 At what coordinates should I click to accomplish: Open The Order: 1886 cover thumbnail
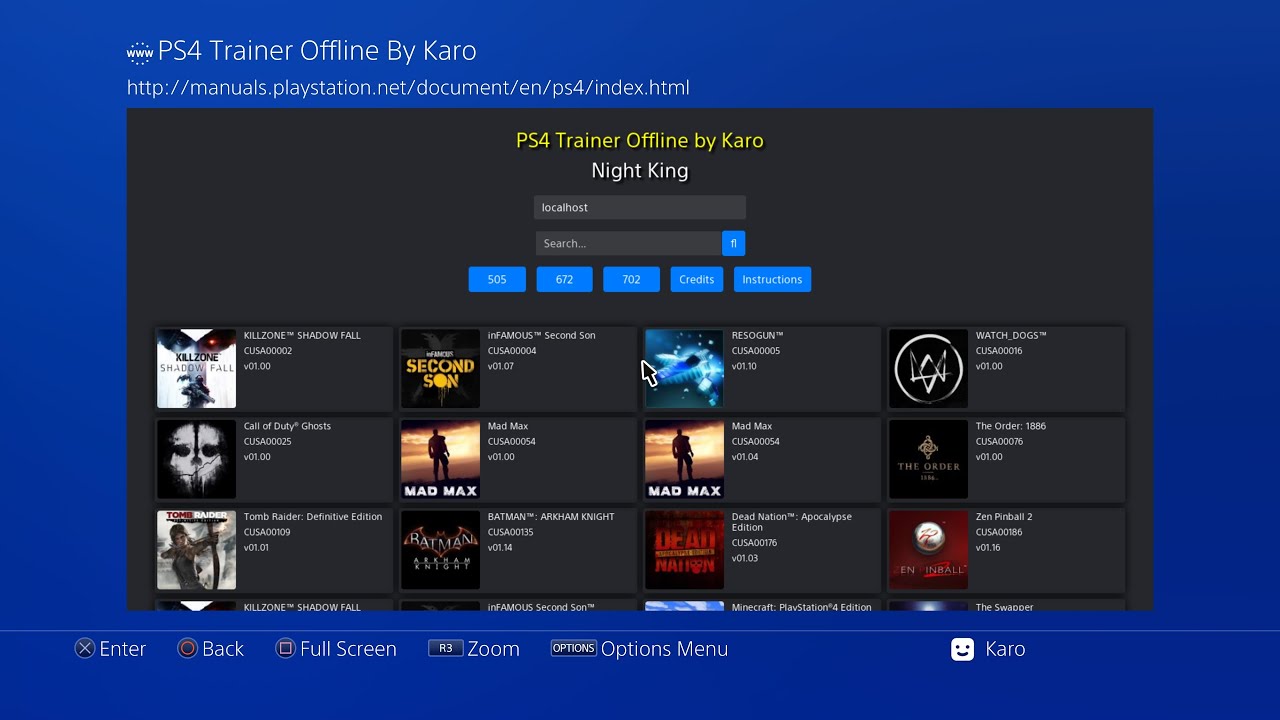point(928,459)
